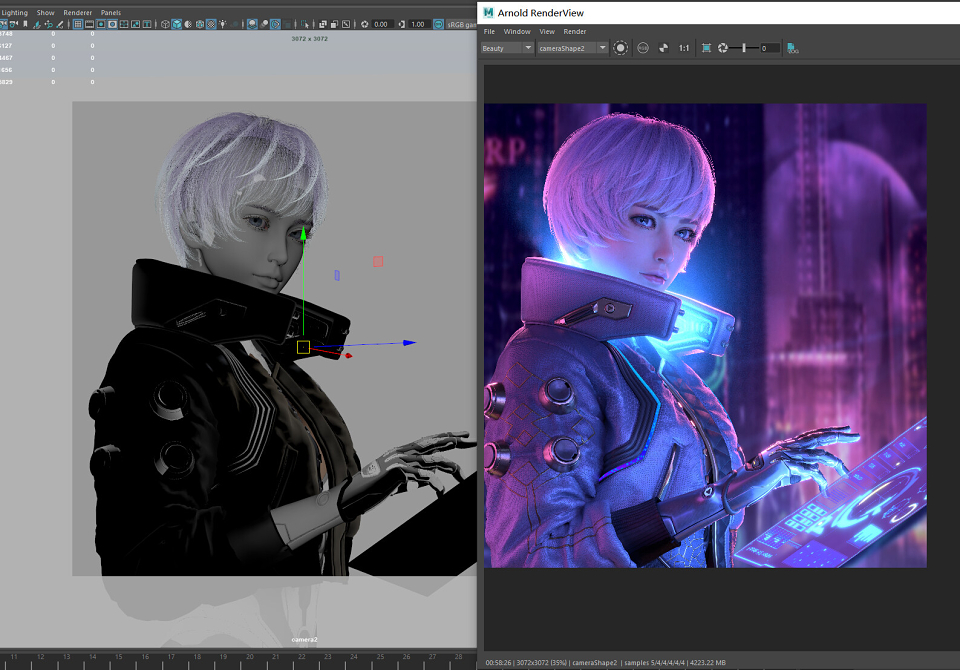Image resolution: width=960 pixels, height=670 pixels.
Task: Enable the crop region tool in RenderView
Action: (706, 48)
